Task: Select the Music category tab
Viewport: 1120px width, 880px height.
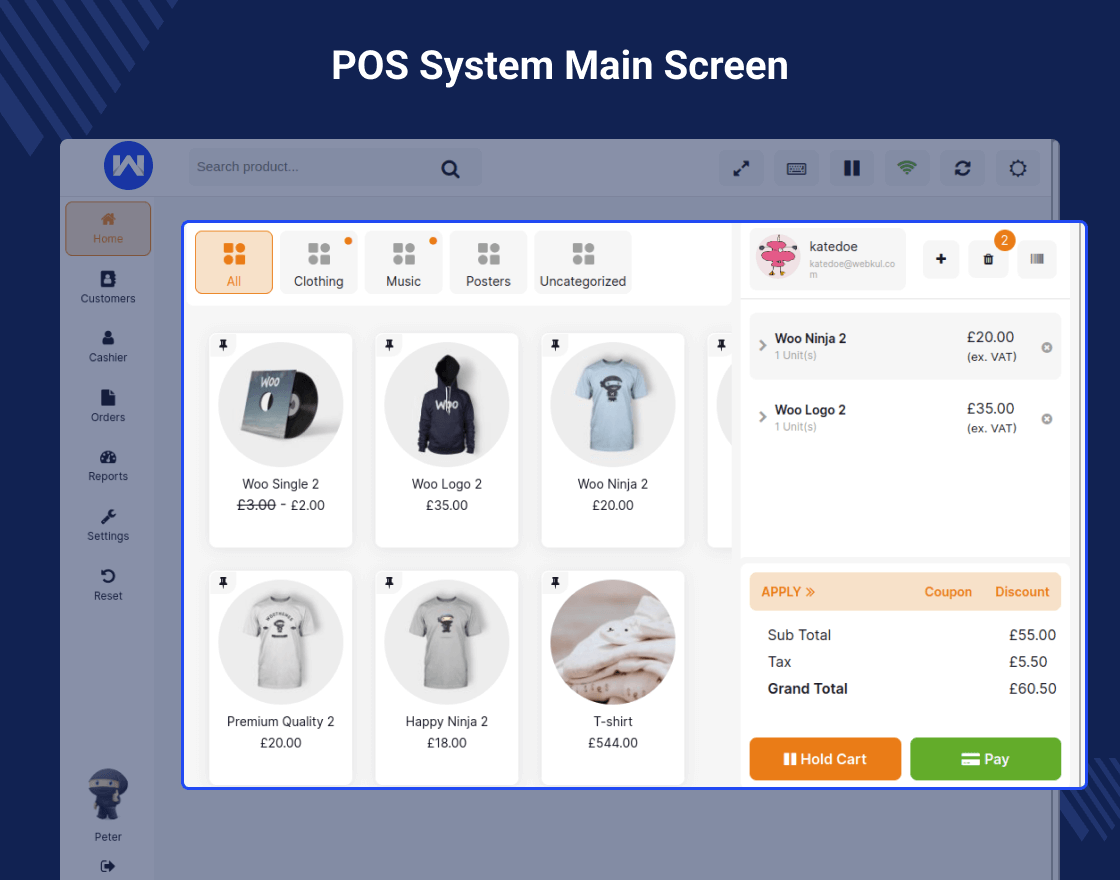Action: [x=403, y=262]
